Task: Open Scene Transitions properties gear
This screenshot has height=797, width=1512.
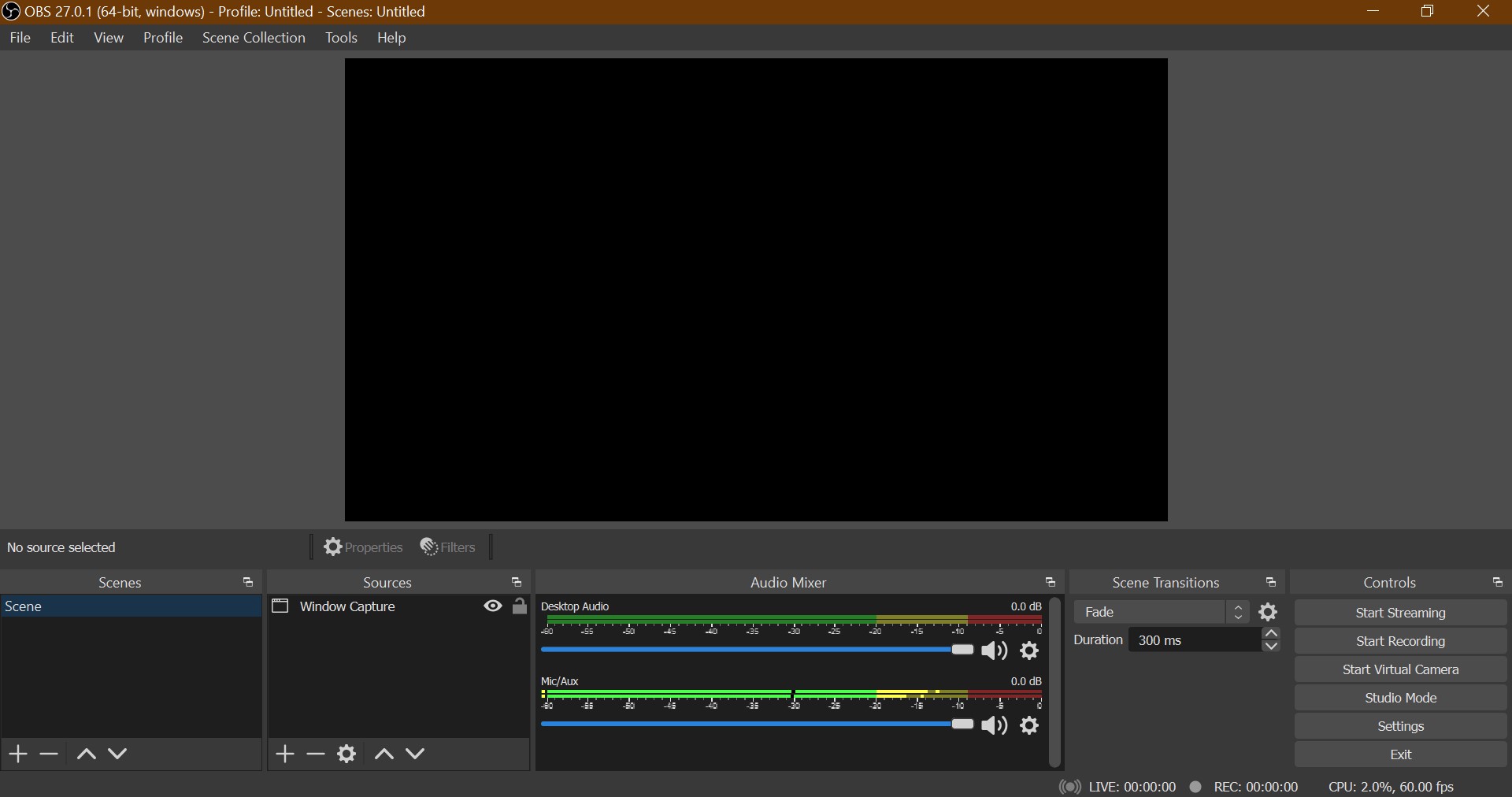Action: click(1268, 612)
